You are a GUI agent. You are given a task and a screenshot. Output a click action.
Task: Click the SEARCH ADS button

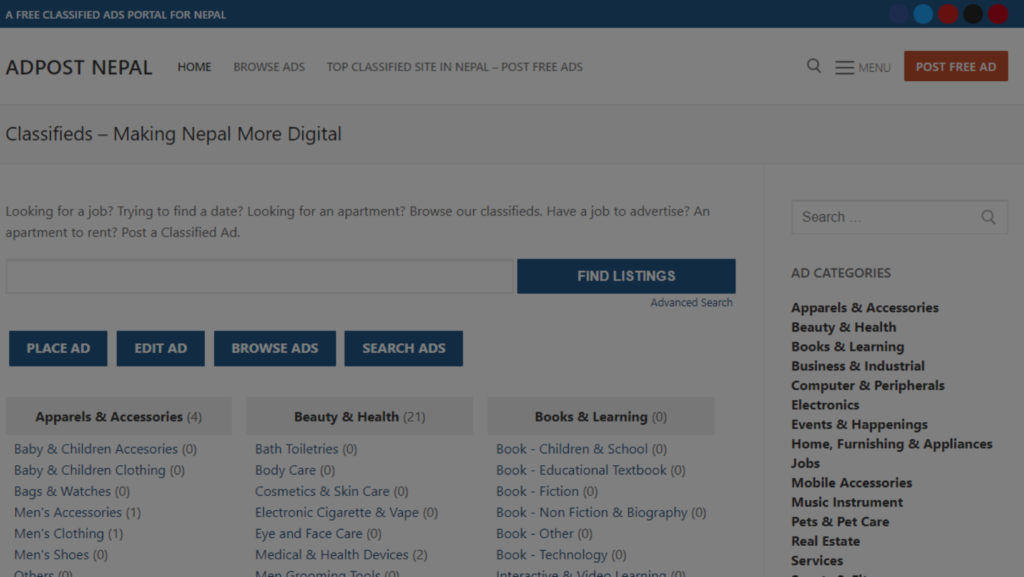[x=404, y=348]
